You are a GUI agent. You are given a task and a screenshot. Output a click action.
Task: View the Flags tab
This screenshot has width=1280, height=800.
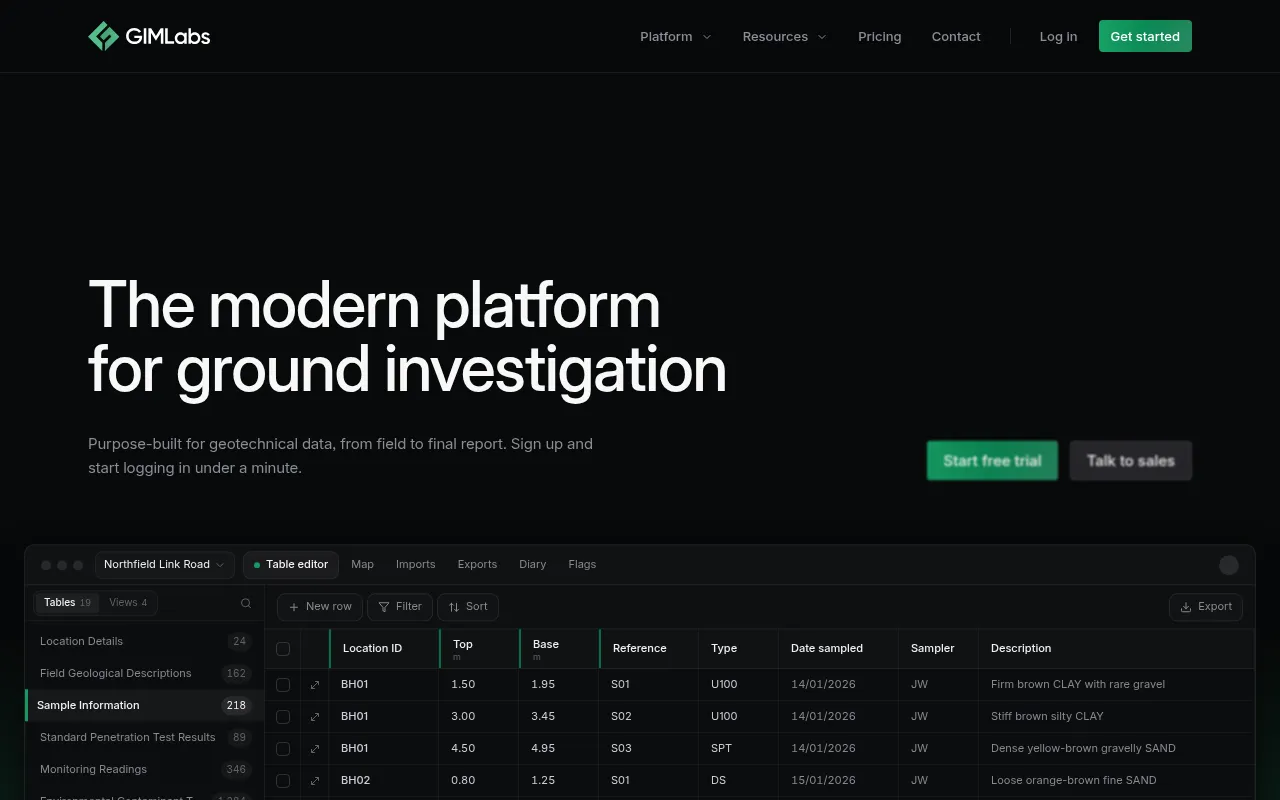582,565
